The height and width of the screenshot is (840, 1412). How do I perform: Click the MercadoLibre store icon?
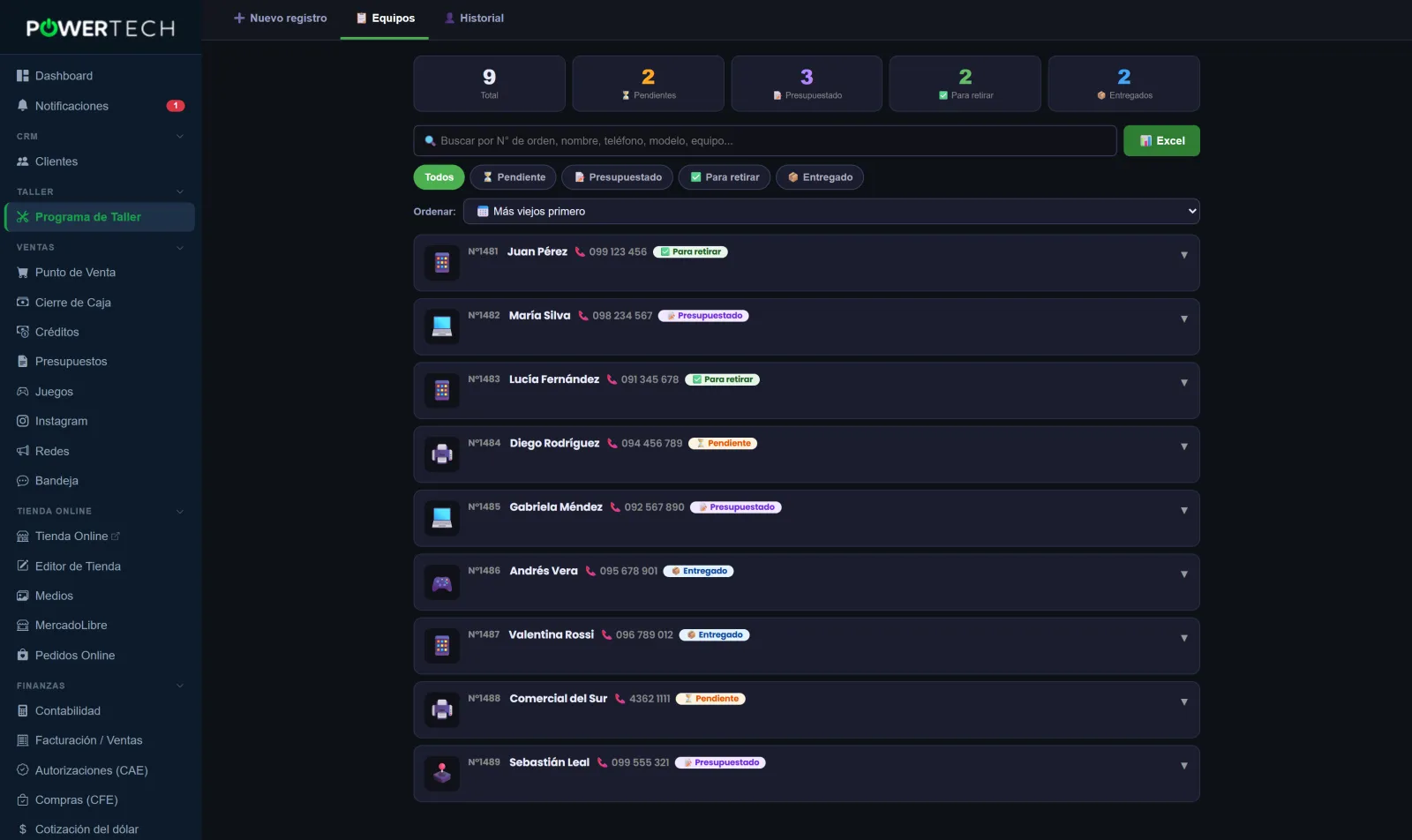coord(23,626)
